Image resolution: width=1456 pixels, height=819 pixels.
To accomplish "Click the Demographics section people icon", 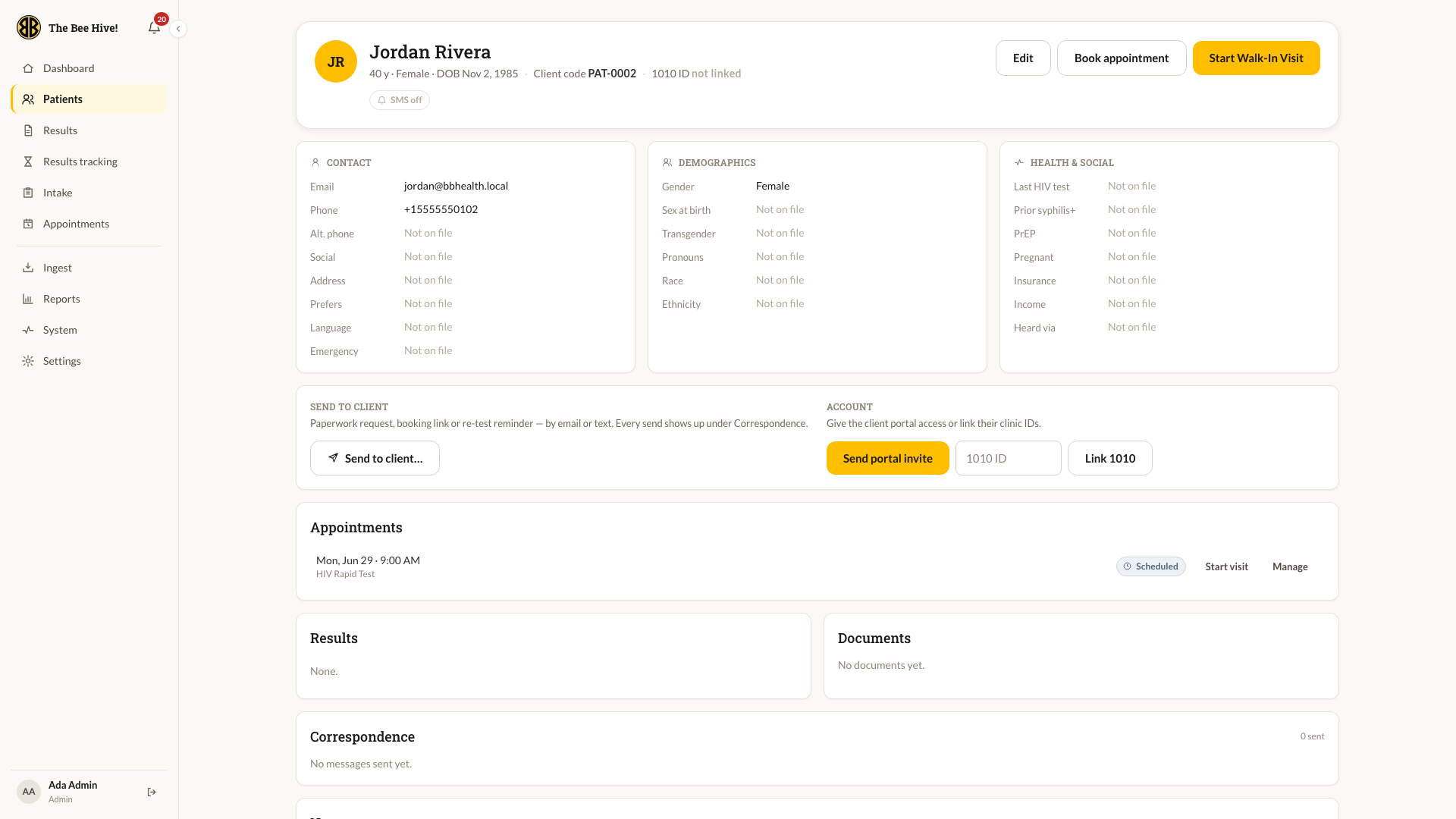I will (x=667, y=162).
